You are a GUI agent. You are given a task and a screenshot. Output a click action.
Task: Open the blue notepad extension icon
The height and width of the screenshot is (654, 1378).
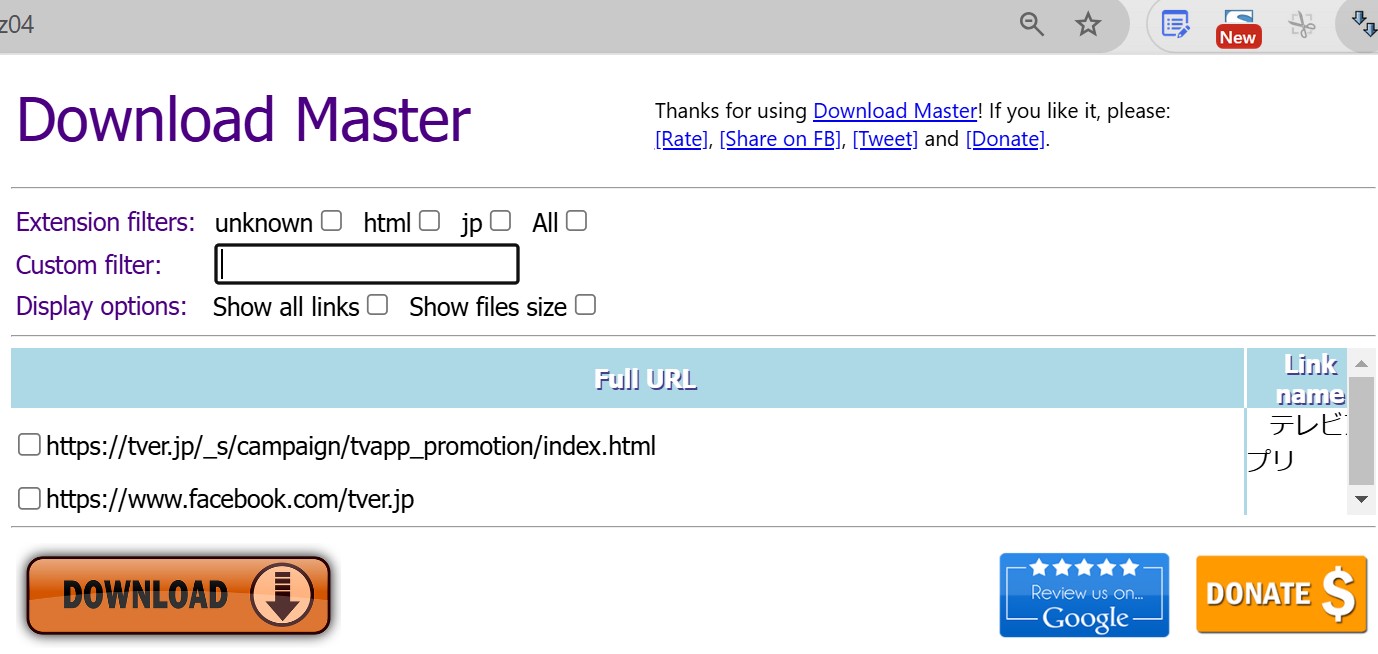click(1175, 24)
